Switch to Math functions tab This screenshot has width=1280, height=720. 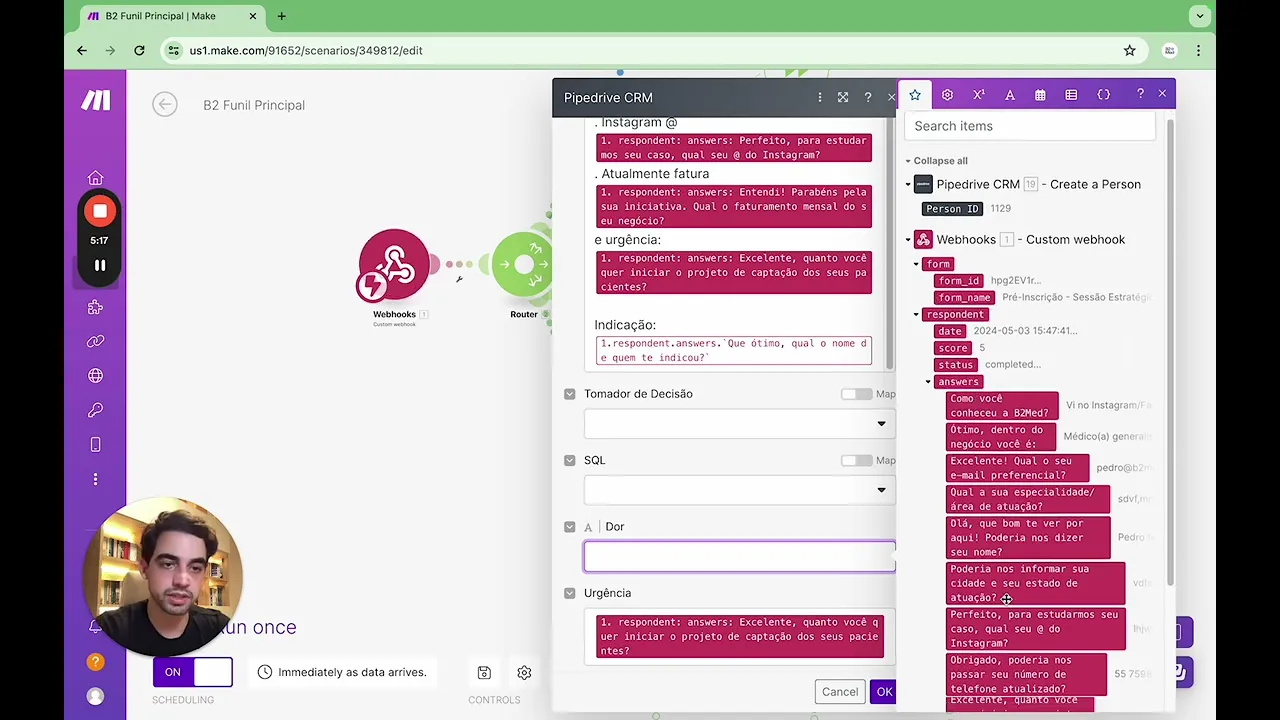978,95
